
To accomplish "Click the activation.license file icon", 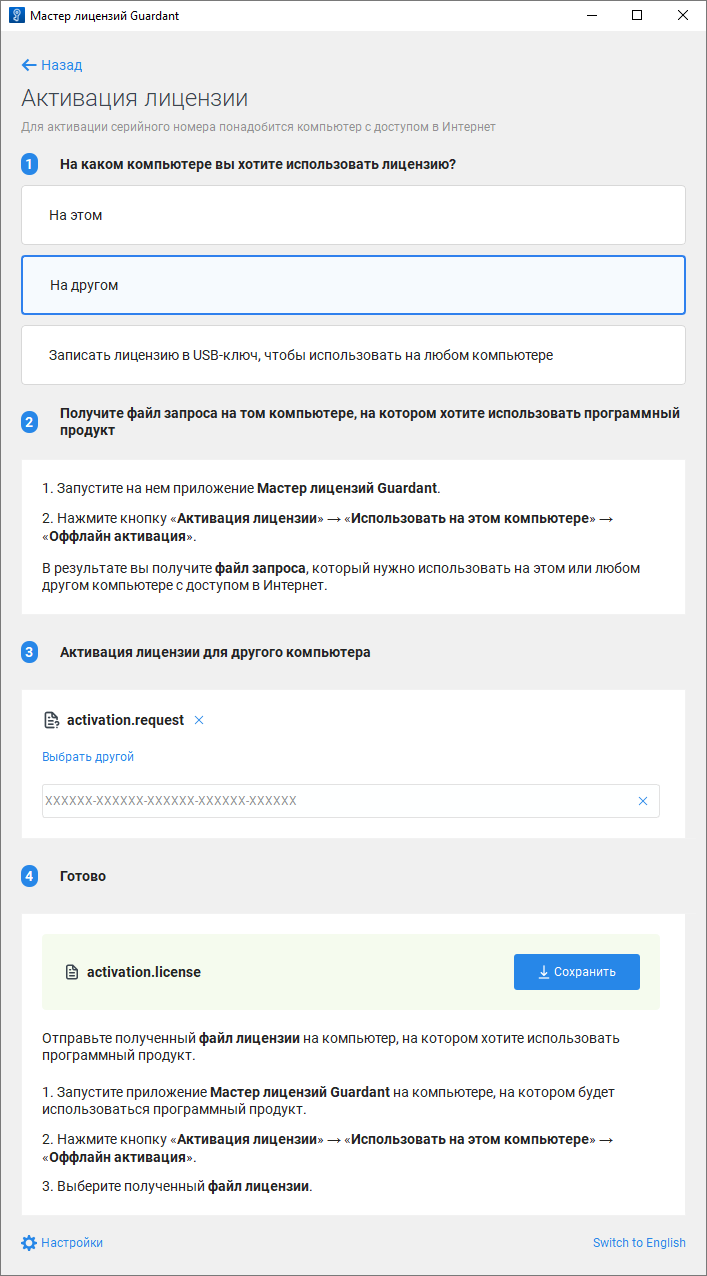I will 71,972.
